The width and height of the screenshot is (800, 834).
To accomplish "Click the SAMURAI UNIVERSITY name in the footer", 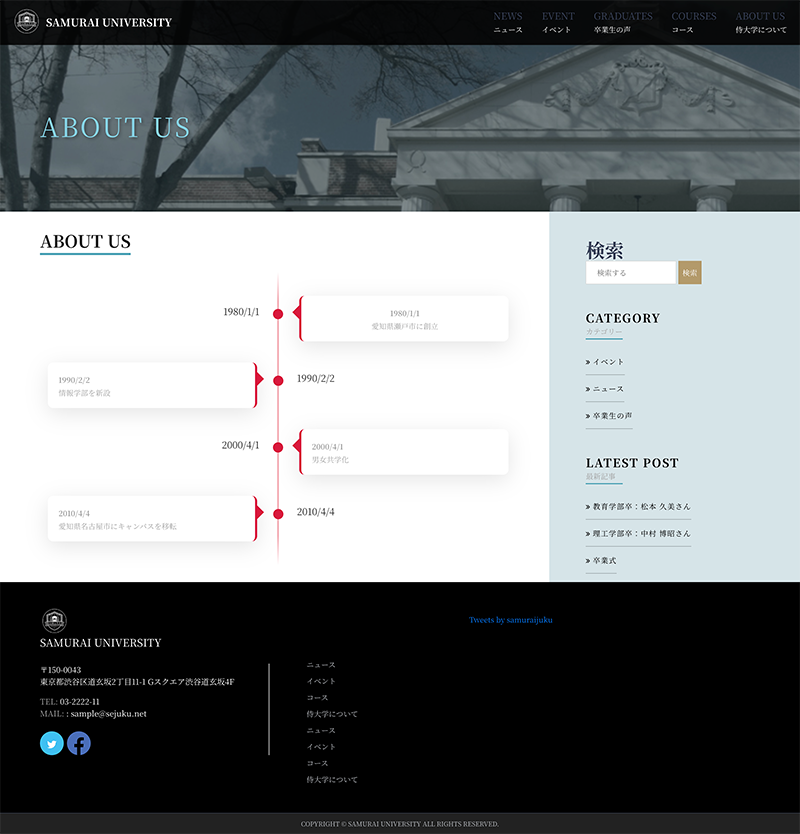I will pyautogui.click(x=101, y=643).
